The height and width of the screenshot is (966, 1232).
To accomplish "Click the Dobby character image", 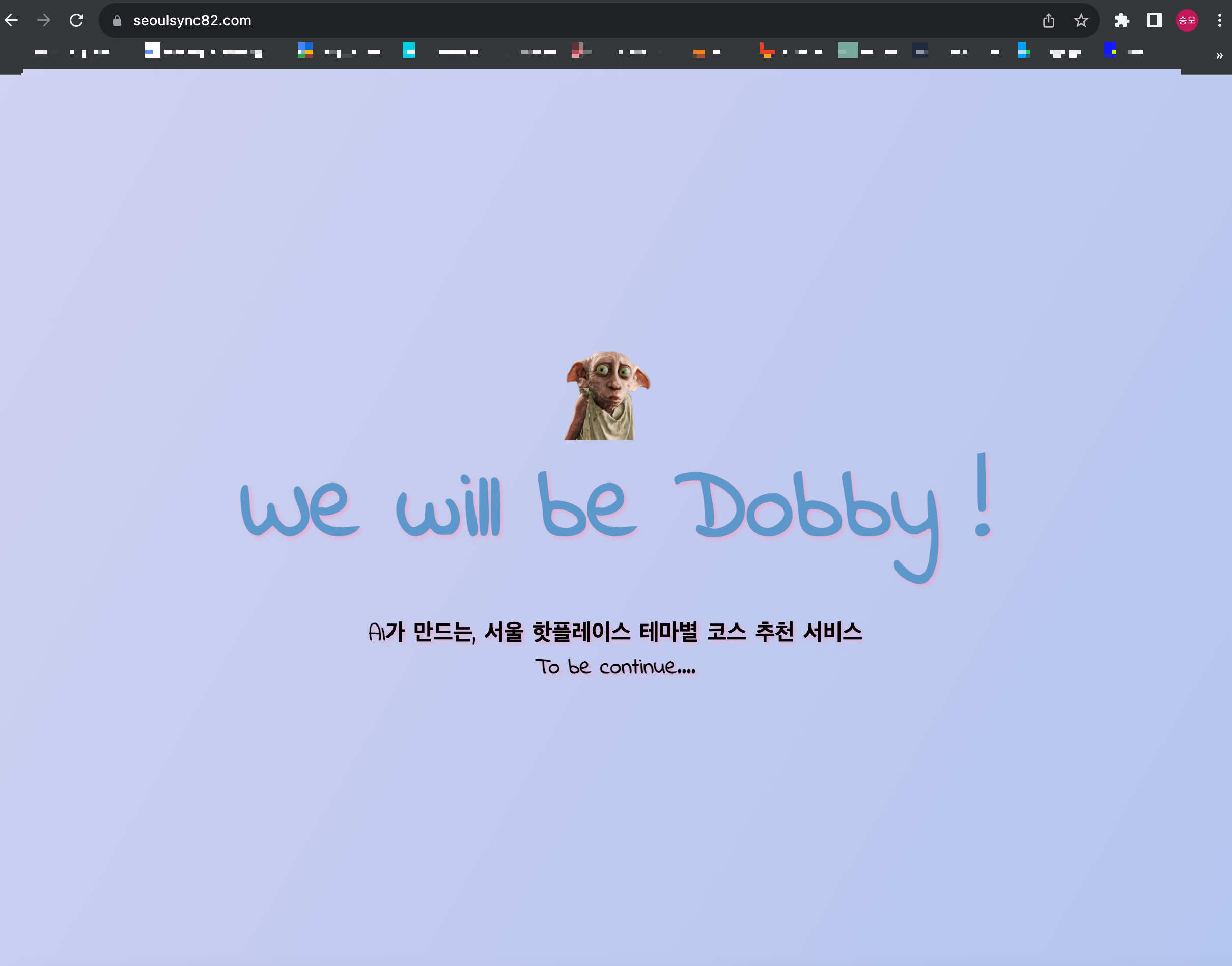I will click(x=607, y=395).
